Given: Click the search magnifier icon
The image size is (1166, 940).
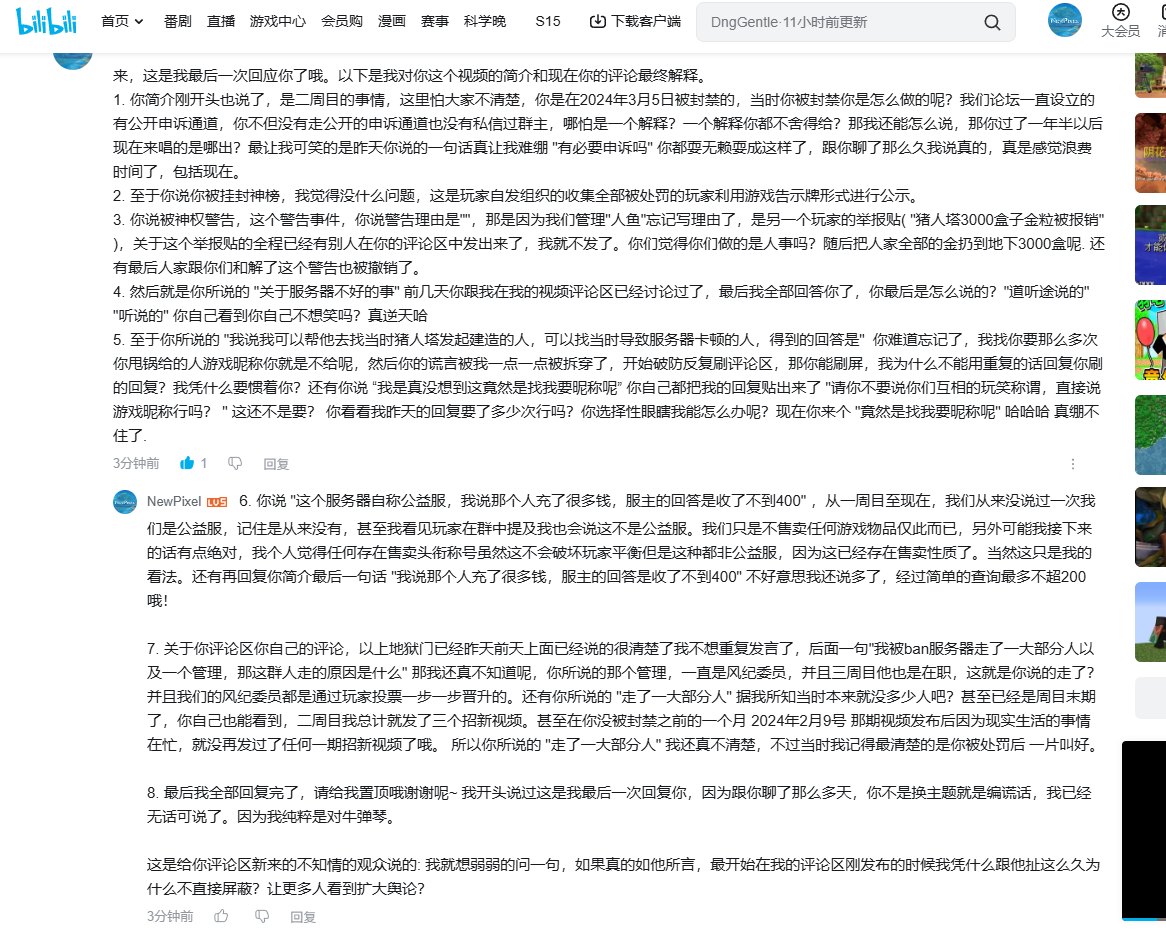Looking at the screenshot, I should point(991,22).
